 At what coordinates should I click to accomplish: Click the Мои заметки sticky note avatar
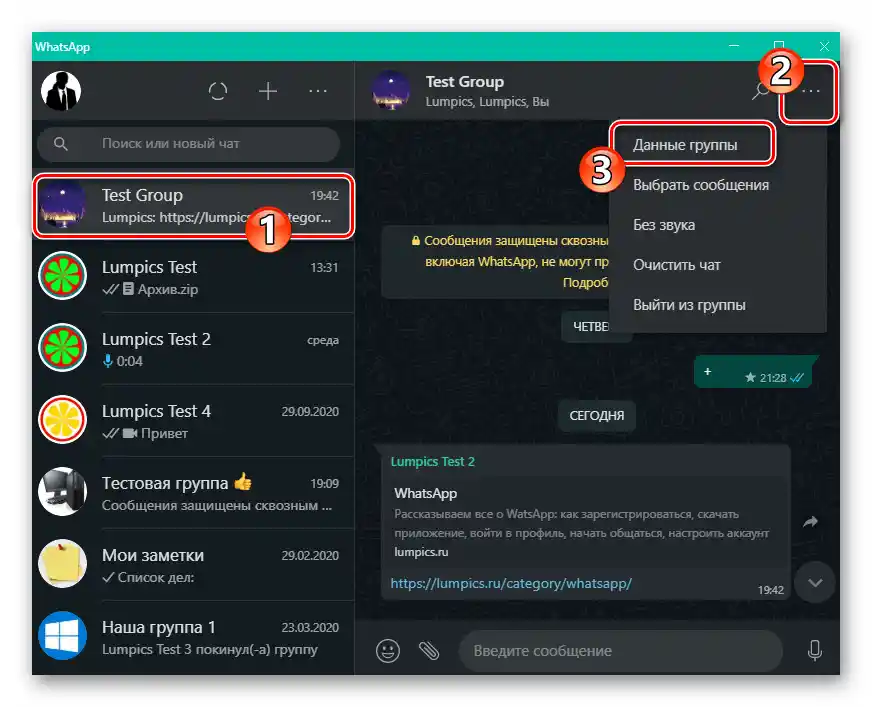point(62,563)
